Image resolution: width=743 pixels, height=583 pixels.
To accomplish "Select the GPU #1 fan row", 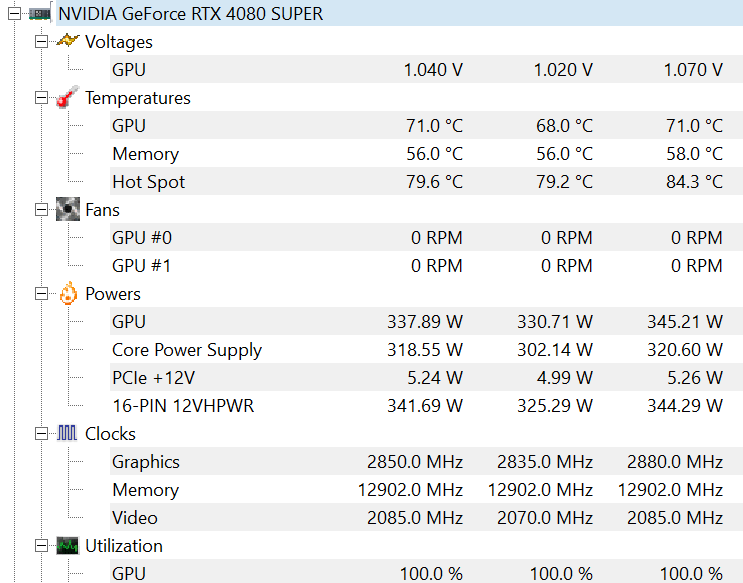I will pyautogui.click(x=426, y=265).
